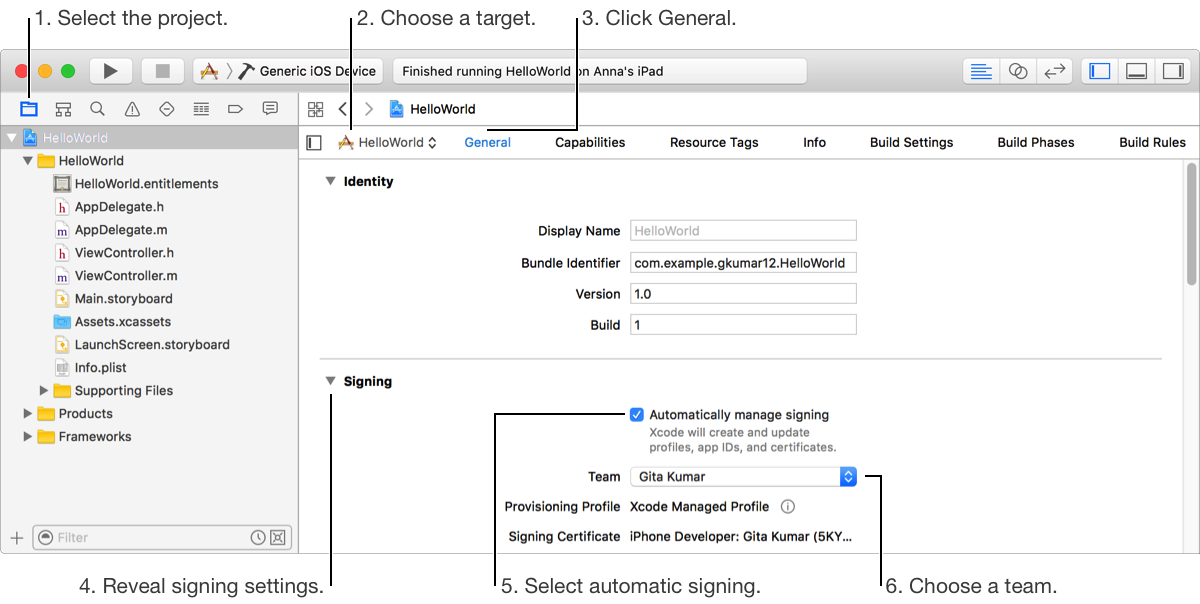Open the Symbol navigator icon
This screenshot has width=1200, height=604.
click(x=63, y=108)
